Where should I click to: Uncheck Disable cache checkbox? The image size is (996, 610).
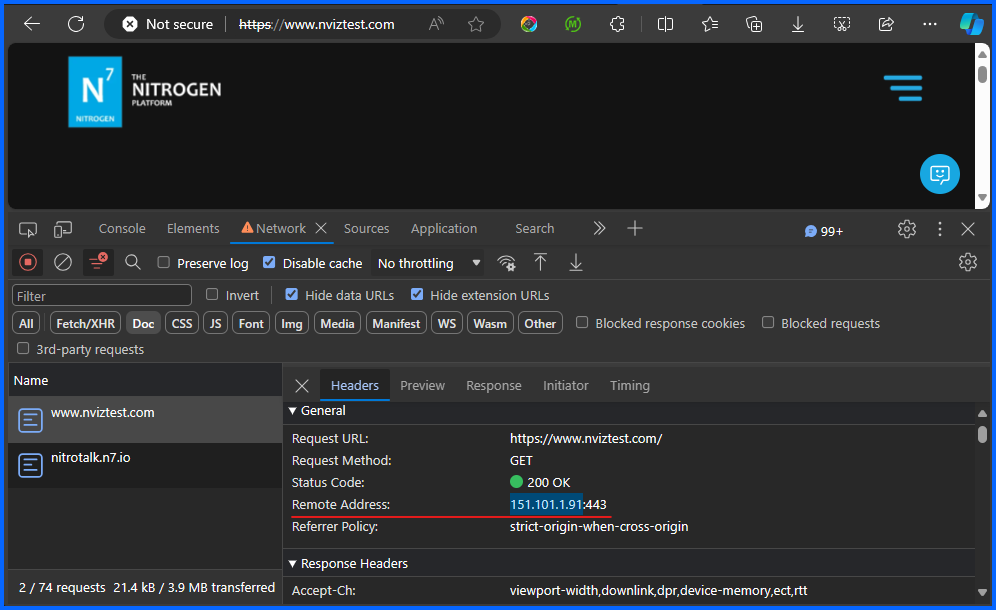[269, 263]
